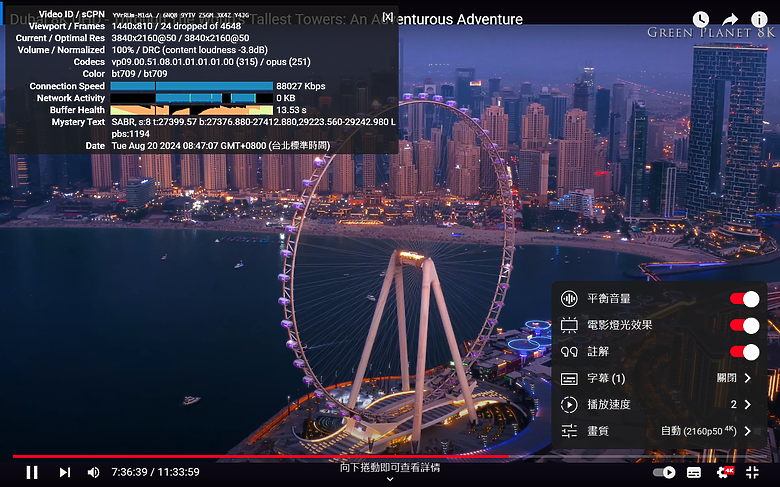
Task: Click the 3840x2160@50 resolution value
Action: (180, 38)
